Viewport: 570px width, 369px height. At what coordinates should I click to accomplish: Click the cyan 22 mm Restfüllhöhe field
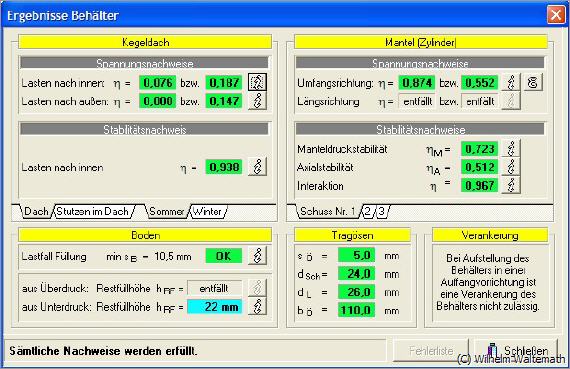214,306
